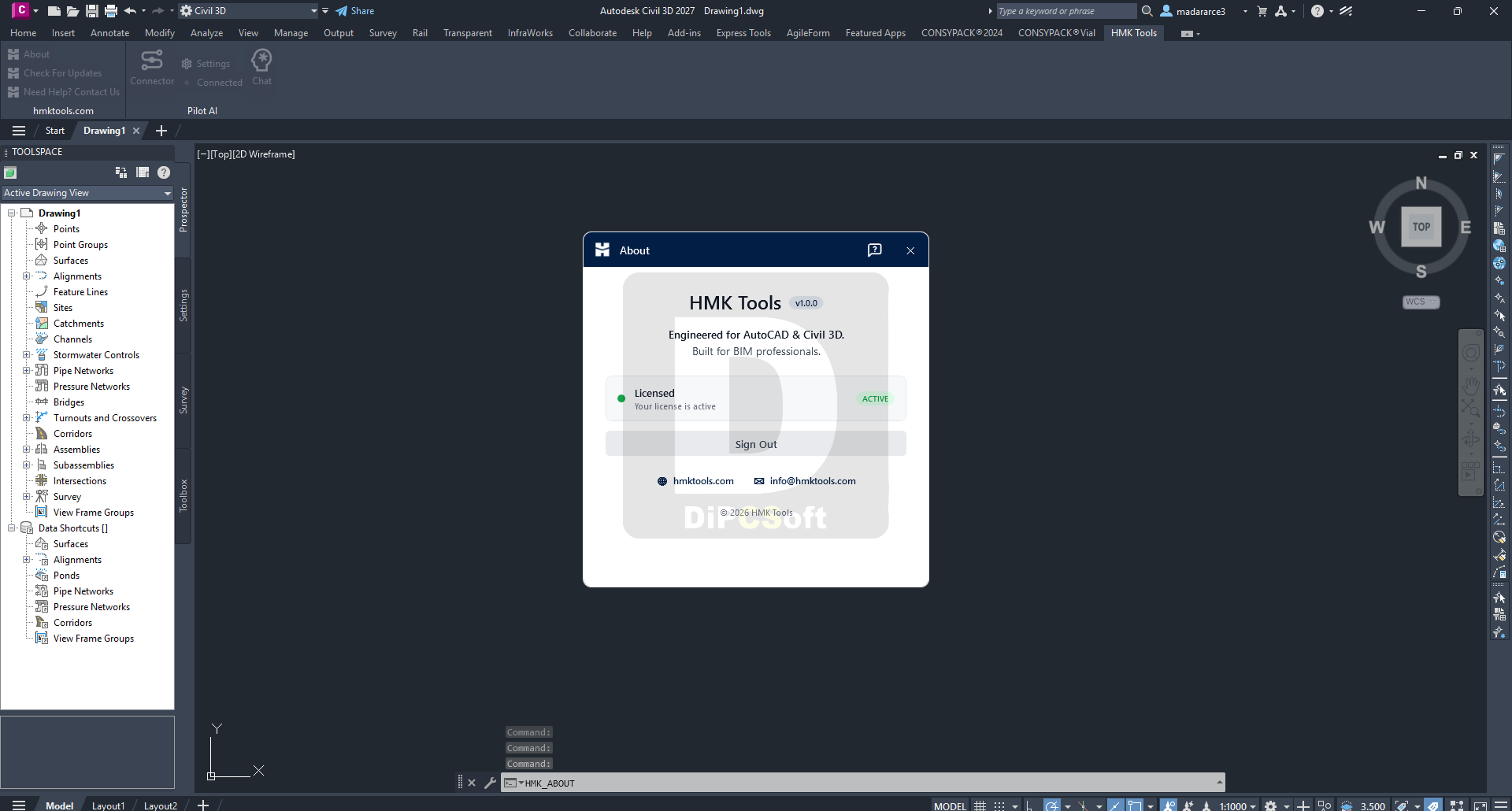Click the New drawing icon in Quick Access toolbar

pos(54,11)
